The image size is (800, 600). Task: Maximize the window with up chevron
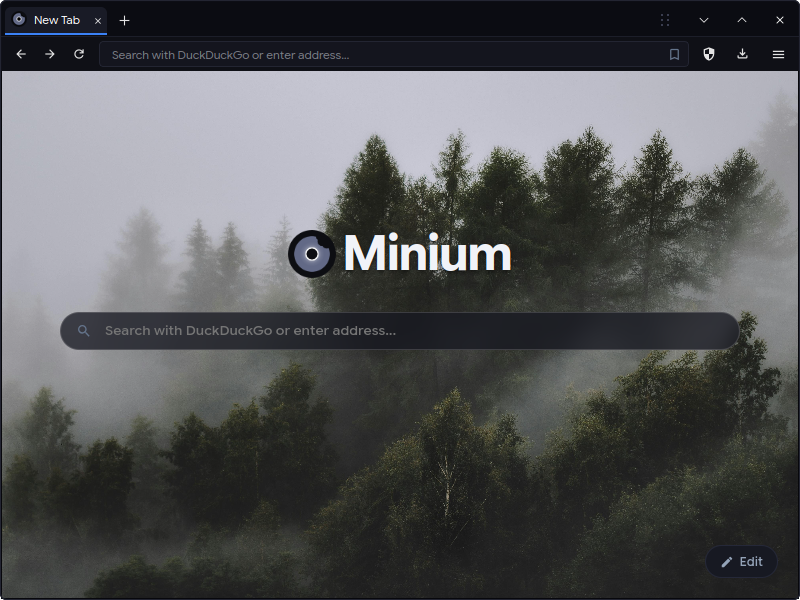point(742,20)
